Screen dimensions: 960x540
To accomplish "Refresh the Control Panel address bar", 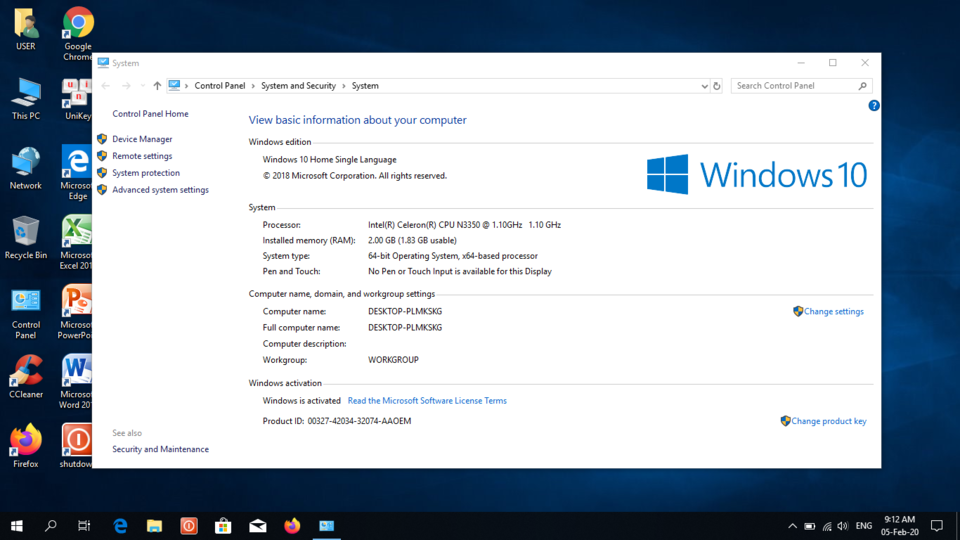I will coord(716,86).
